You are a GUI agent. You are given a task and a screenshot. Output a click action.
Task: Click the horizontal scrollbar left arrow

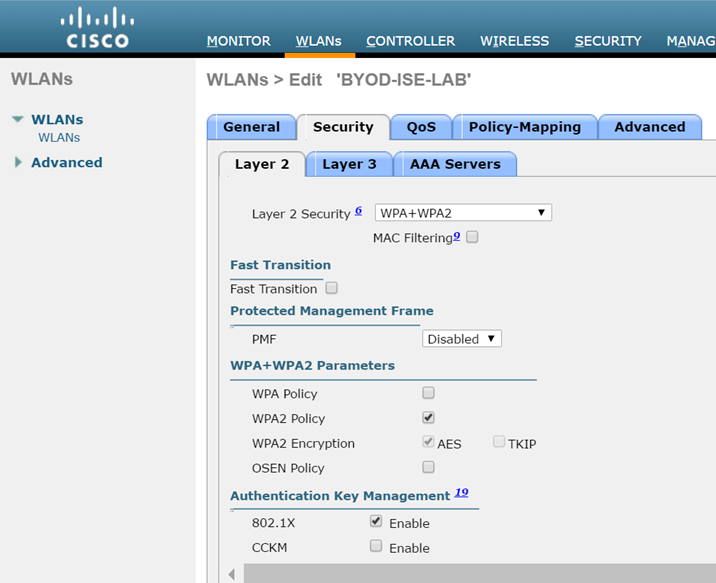[x=232, y=574]
